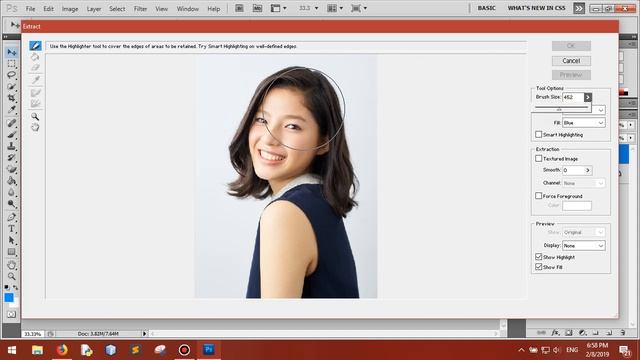The height and width of the screenshot is (360, 640).
Task: Select the Eyedropper tool in Extract dialog
Action: [35, 80]
